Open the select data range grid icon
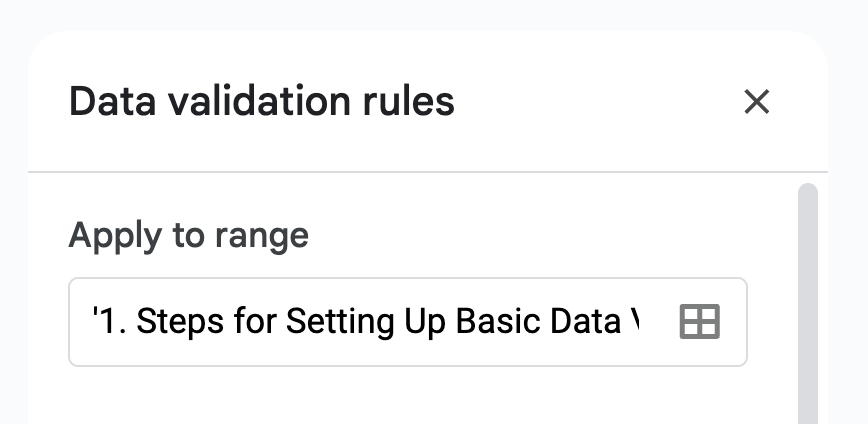Image resolution: width=868 pixels, height=424 pixels. pyautogui.click(x=700, y=322)
